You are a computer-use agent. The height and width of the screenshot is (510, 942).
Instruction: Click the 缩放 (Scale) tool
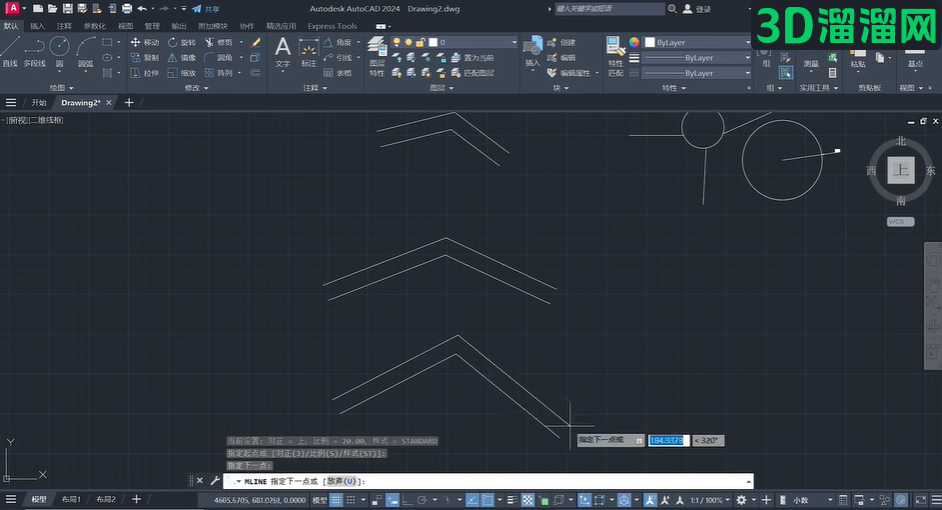pos(182,73)
